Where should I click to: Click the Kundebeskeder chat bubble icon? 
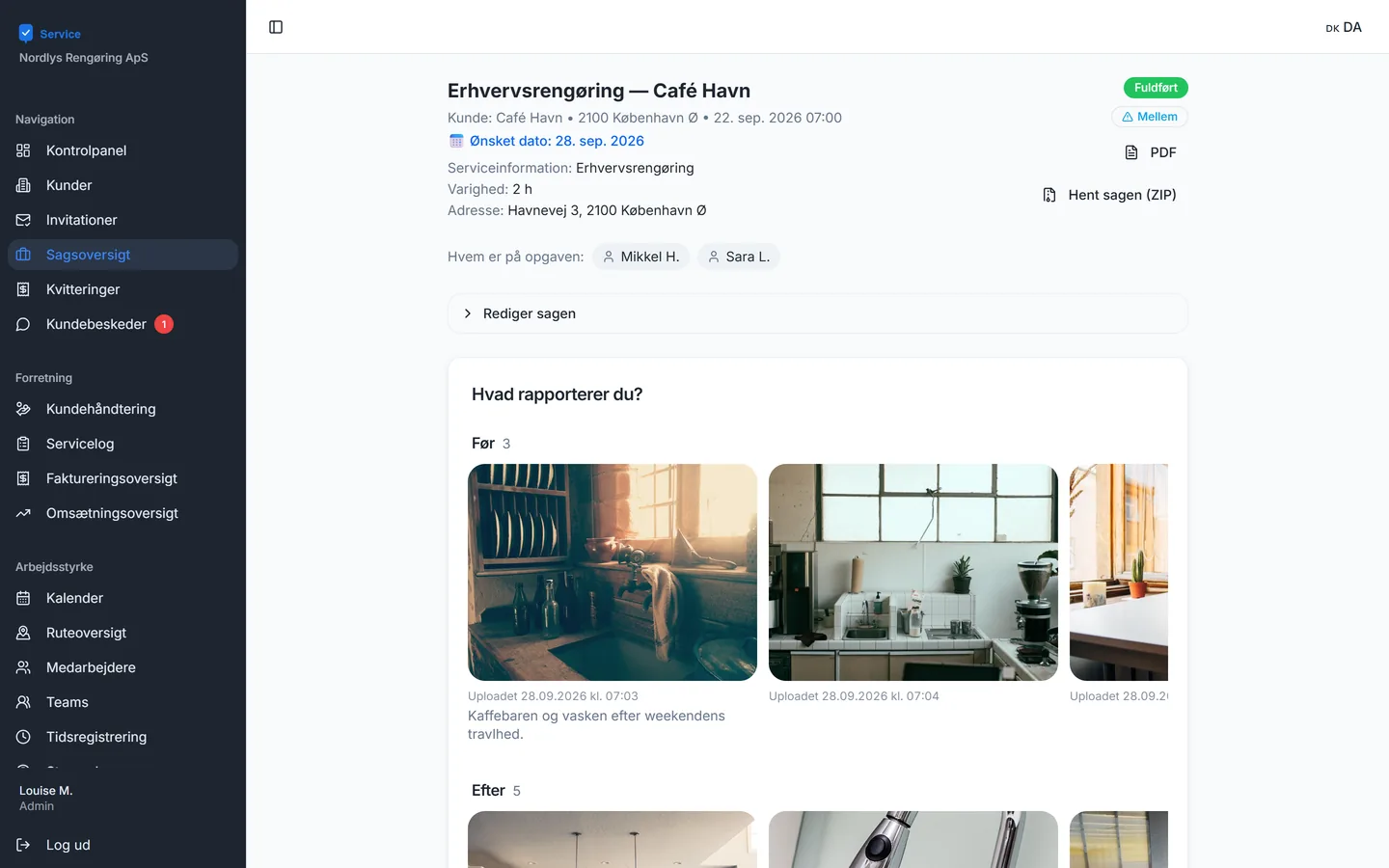tap(23, 324)
